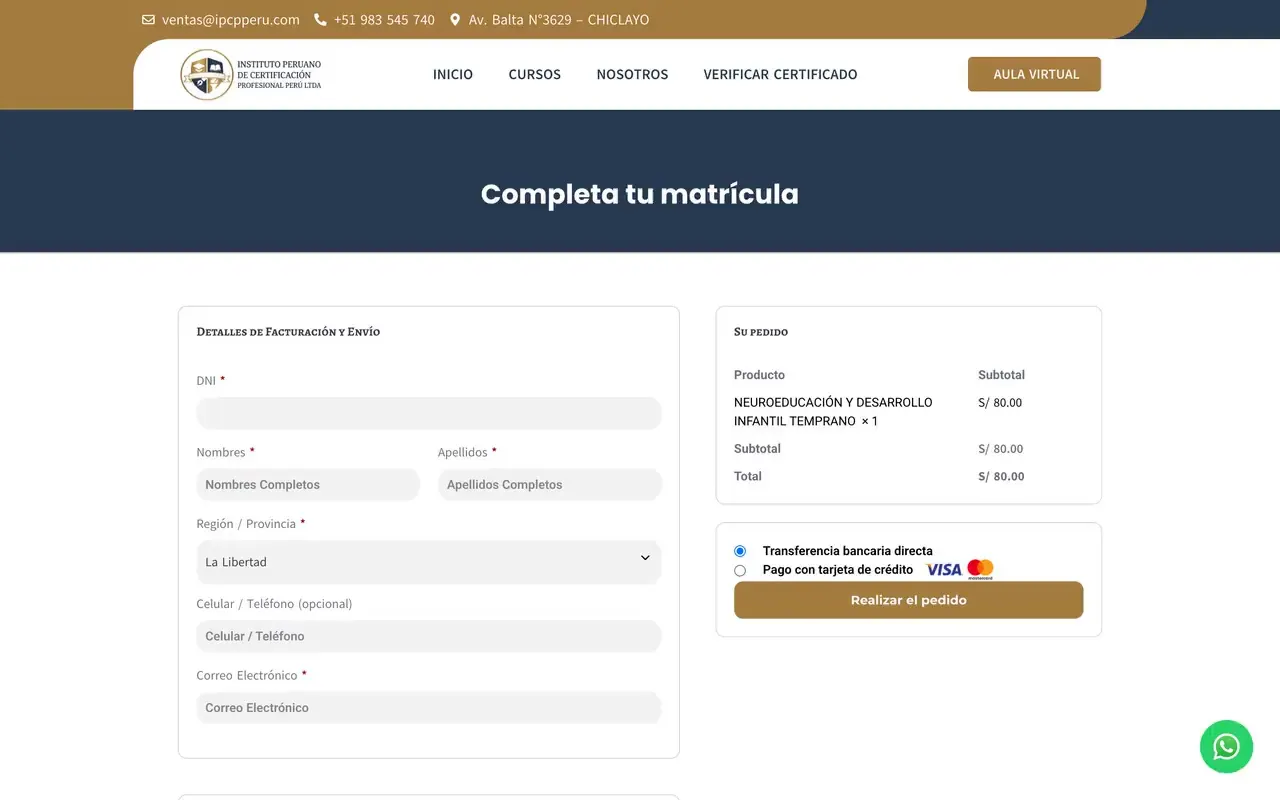Click the envelope icon beside ventas email
Screen dimensions: 1280x800
coord(148,20)
